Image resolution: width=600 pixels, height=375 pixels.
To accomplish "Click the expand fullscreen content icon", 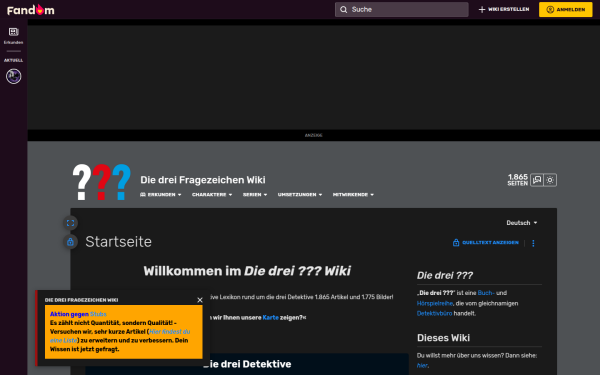I will [70, 223].
